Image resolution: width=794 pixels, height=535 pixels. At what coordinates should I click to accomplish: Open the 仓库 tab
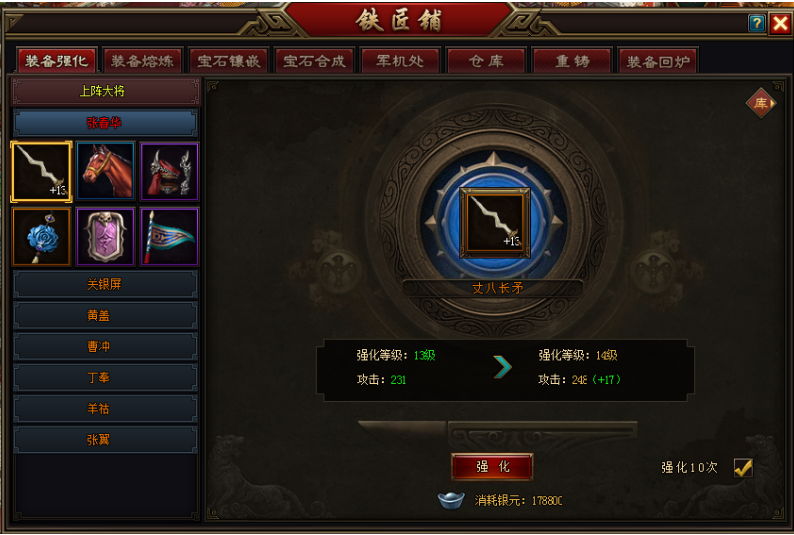(486, 61)
